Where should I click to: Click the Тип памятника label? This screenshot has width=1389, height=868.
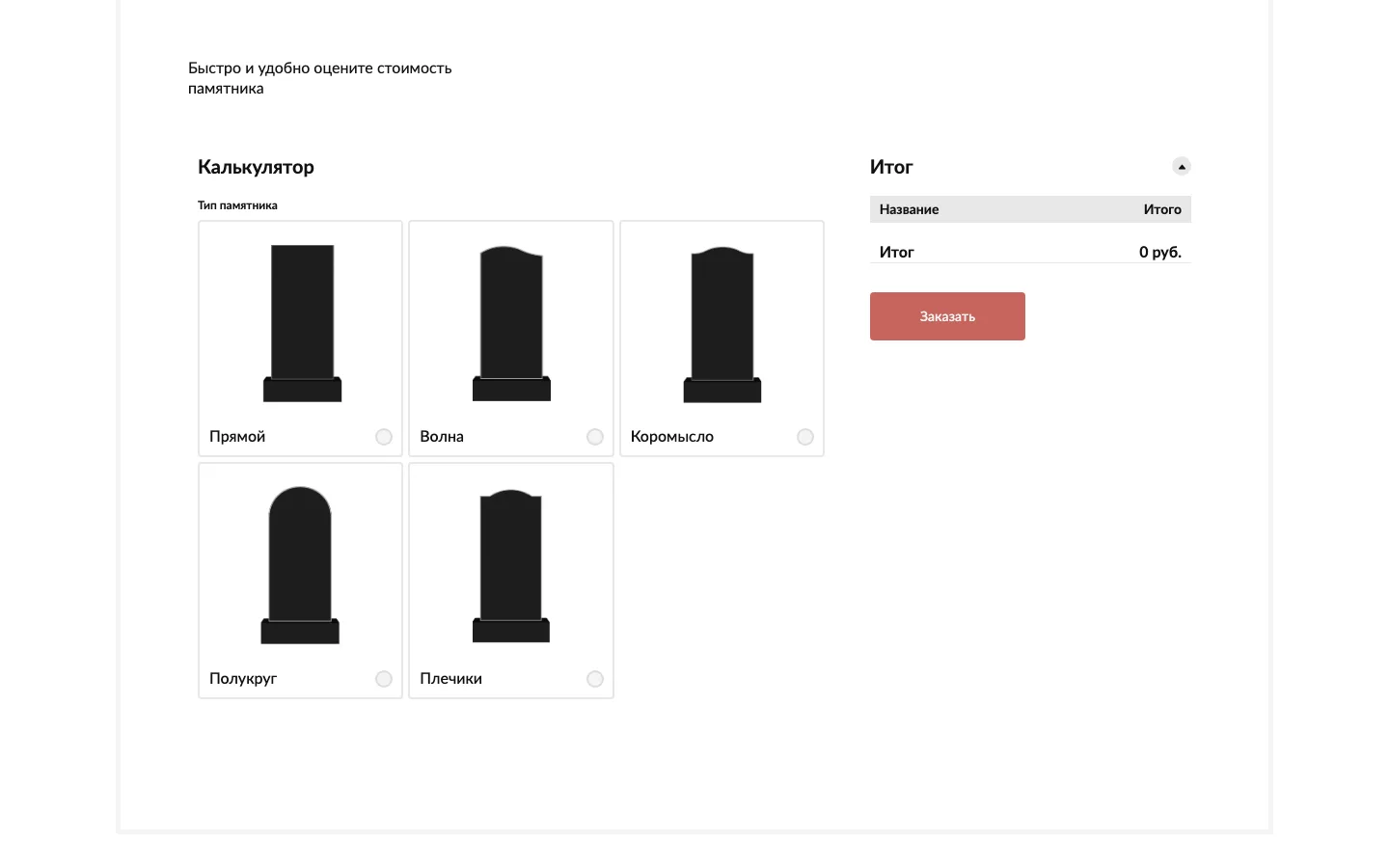pos(237,205)
